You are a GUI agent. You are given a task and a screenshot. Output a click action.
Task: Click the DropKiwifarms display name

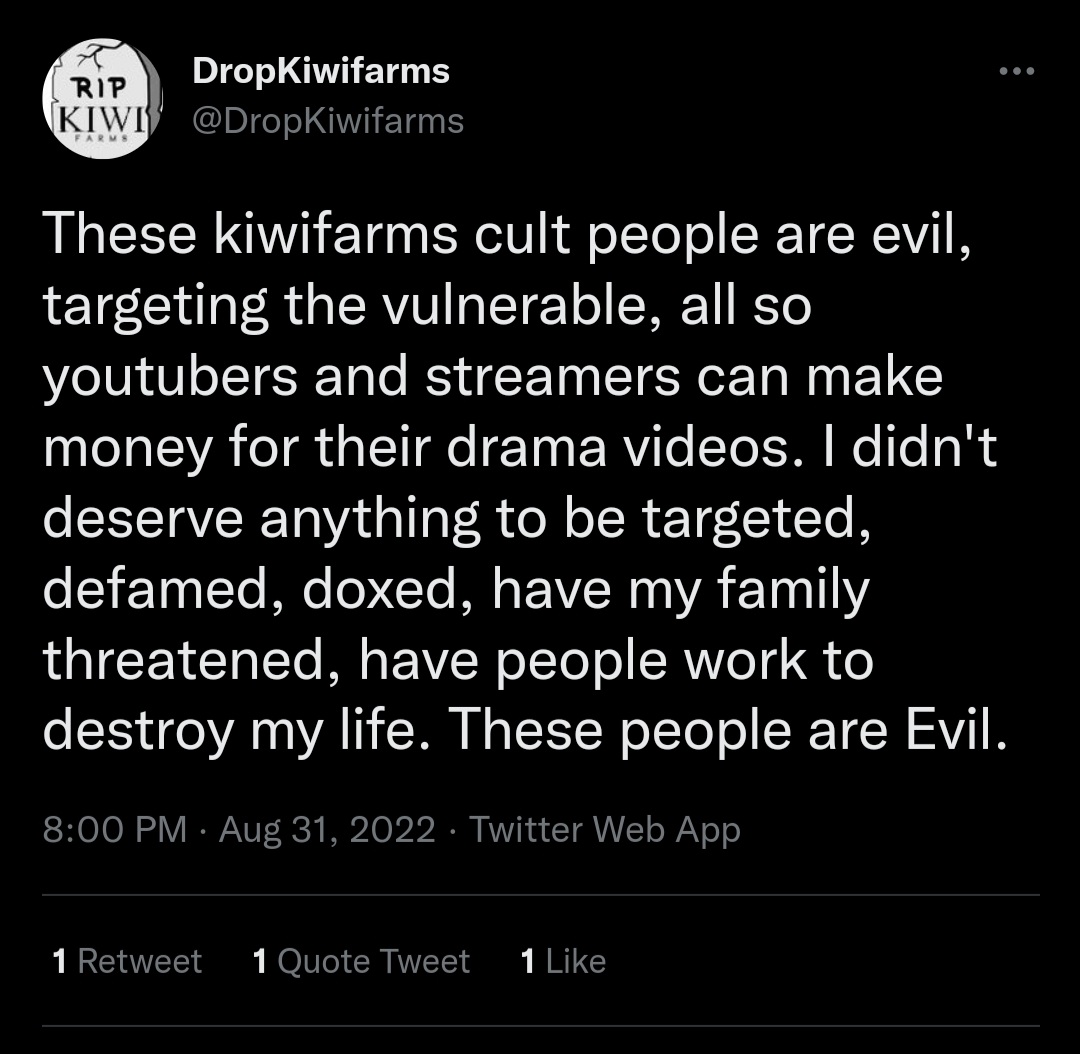[x=321, y=70]
